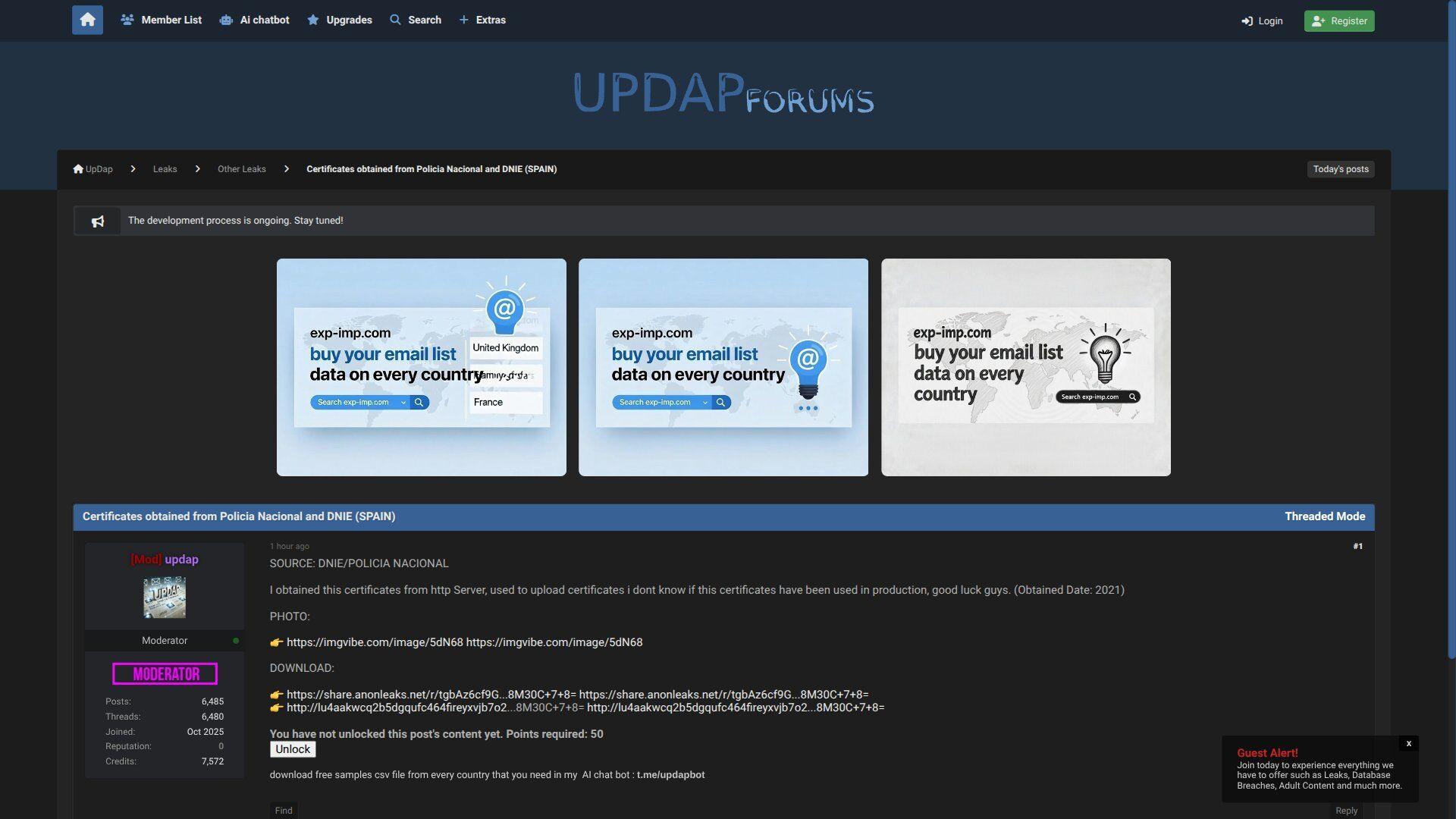Click the Reply button
Screen dimensions: 1456x819
coord(1346,811)
